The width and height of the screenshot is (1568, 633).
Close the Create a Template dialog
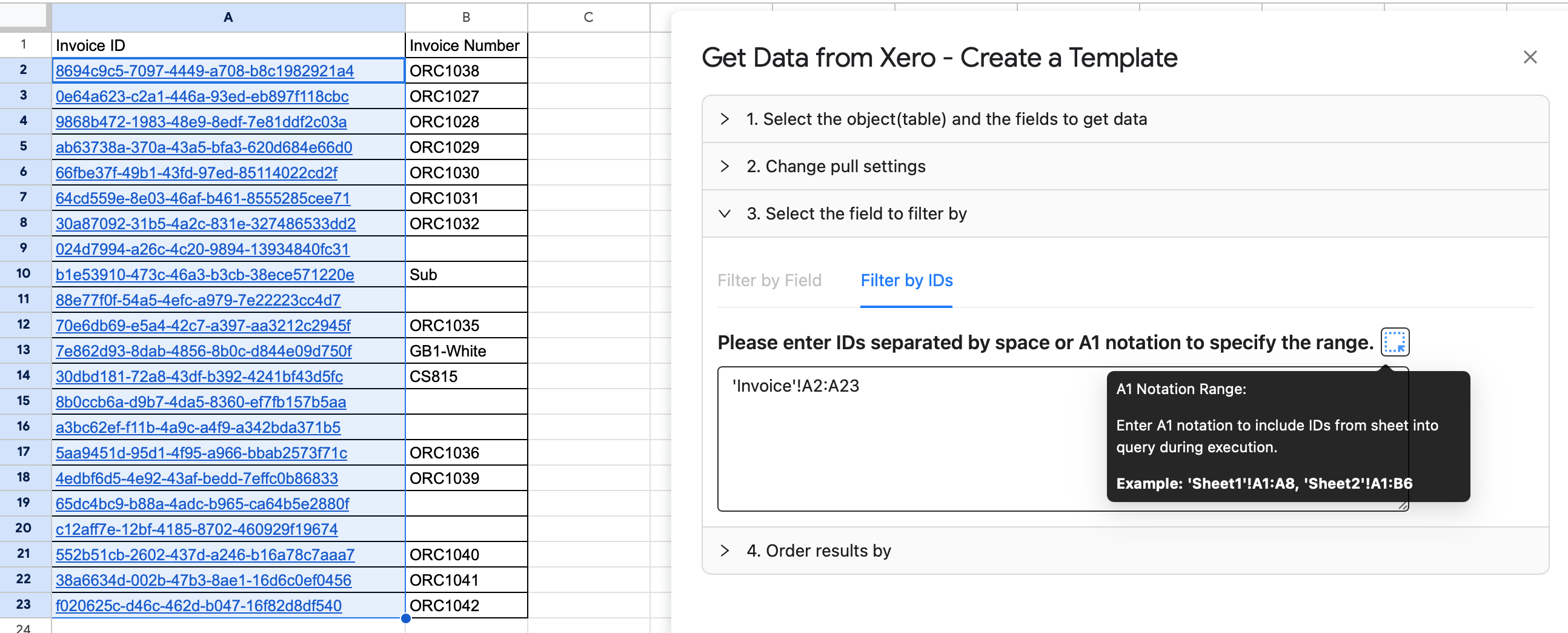tap(1530, 57)
